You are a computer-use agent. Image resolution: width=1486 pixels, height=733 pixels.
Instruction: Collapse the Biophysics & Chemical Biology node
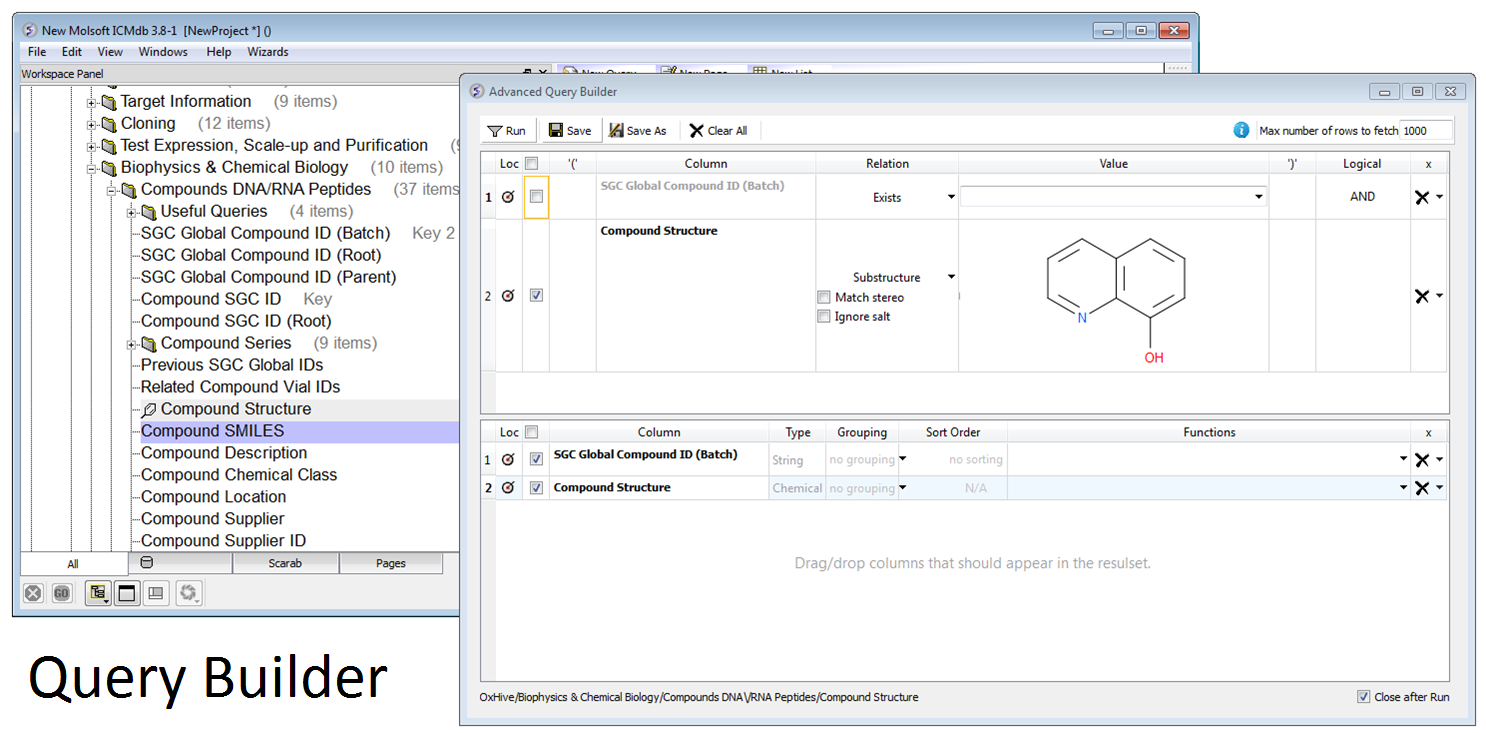[x=91, y=168]
